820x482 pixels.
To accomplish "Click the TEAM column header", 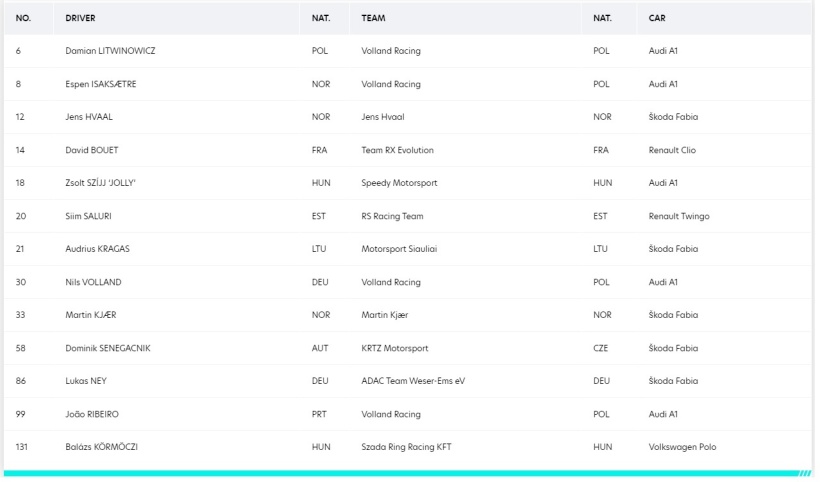I will [x=373, y=18].
